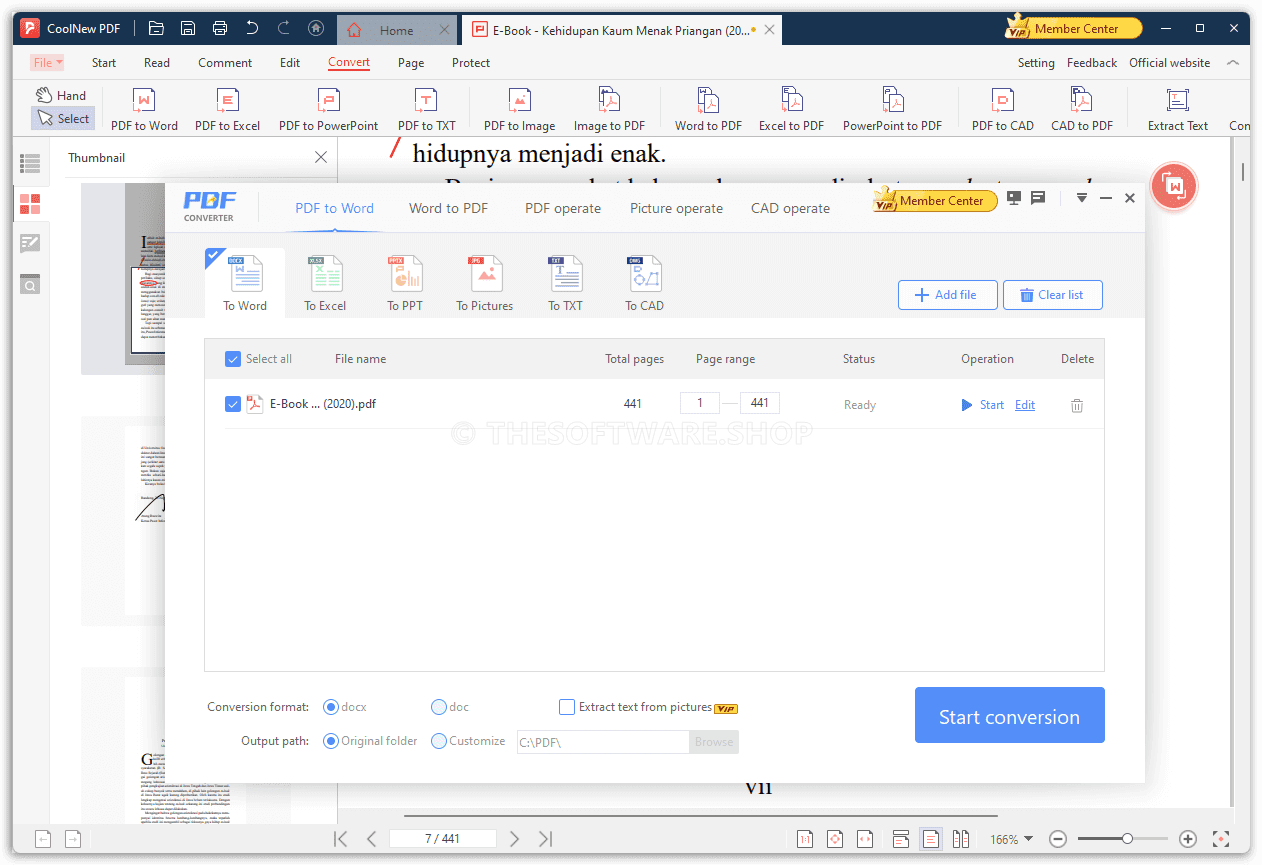Open Member Center in main title bar
This screenshot has height=865, width=1262.
click(x=1076, y=28)
